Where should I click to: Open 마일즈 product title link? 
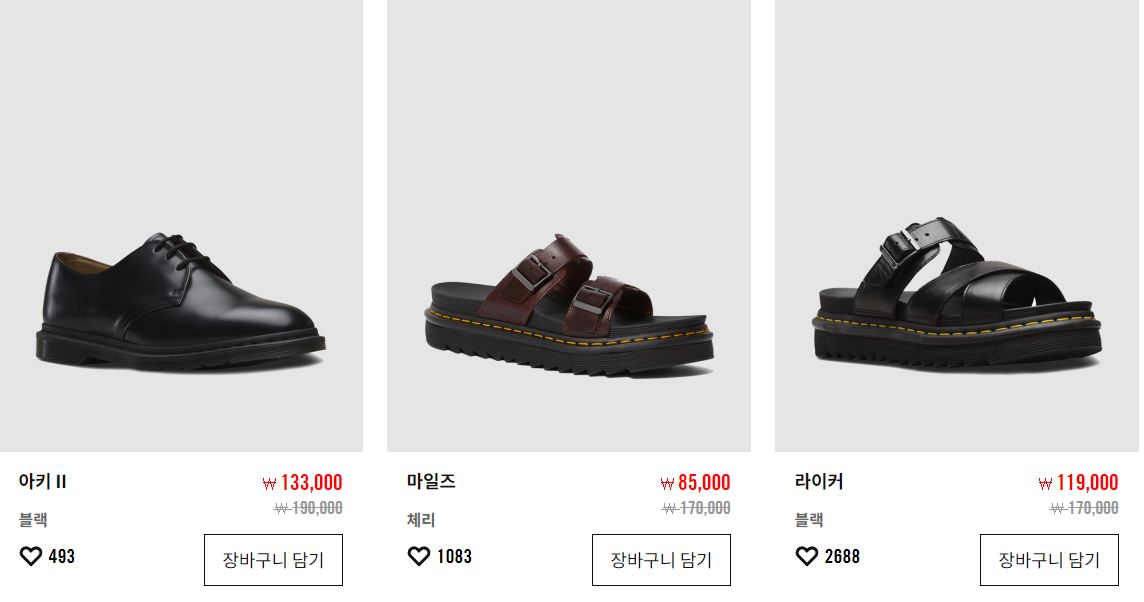tap(431, 482)
